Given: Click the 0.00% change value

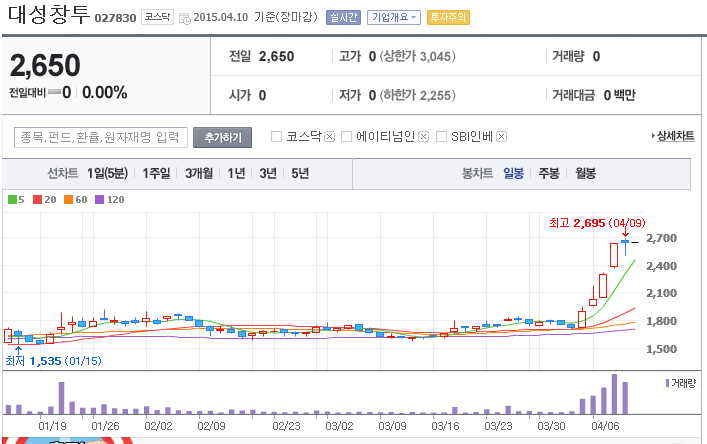Looking at the screenshot, I should point(105,92).
